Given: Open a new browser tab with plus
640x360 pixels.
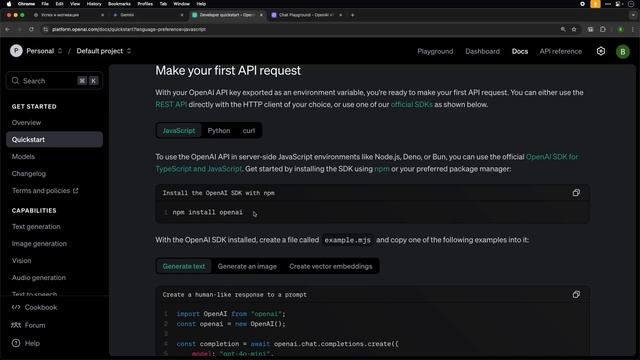Looking at the screenshot, I should tap(353, 15).
